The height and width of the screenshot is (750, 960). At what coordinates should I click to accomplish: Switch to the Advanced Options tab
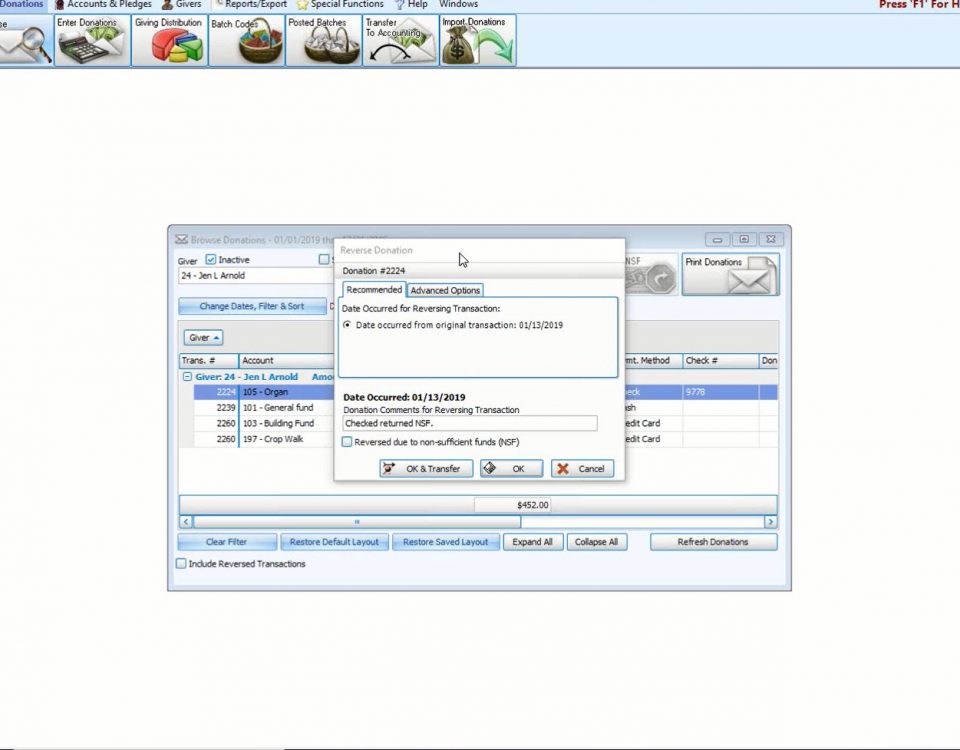(x=445, y=290)
